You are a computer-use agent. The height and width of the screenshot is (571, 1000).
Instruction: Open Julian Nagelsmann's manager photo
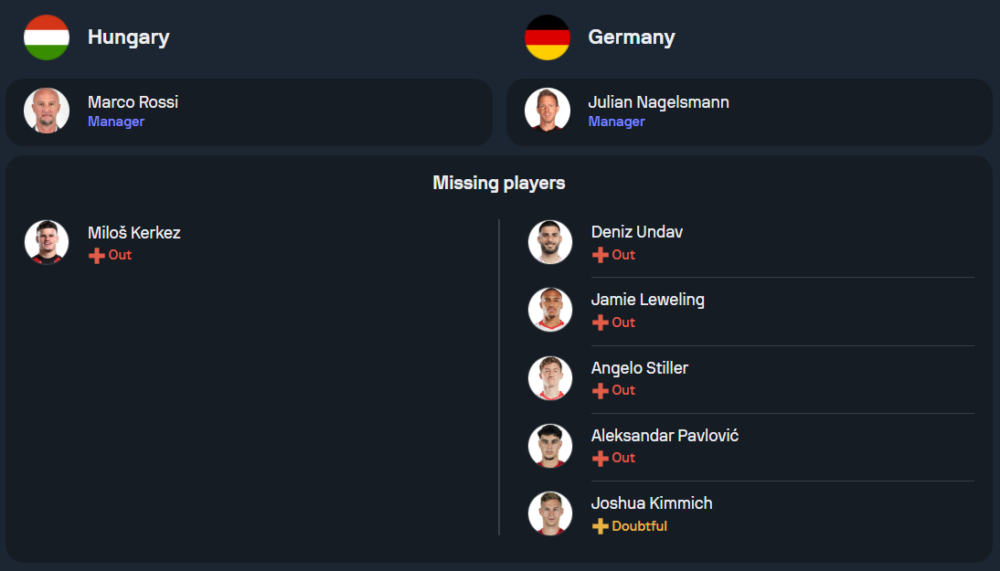[547, 111]
